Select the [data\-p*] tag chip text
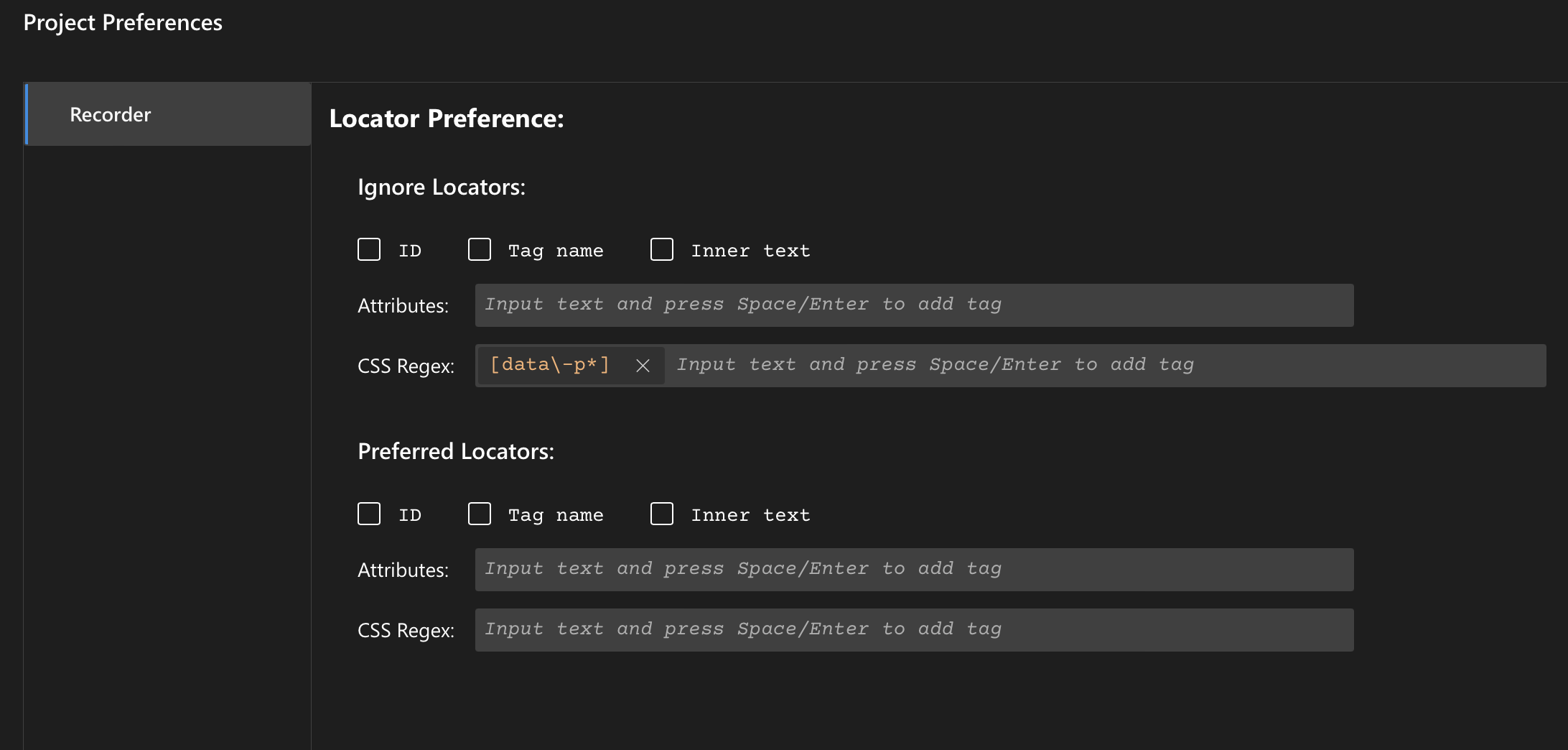 click(549, 365)
